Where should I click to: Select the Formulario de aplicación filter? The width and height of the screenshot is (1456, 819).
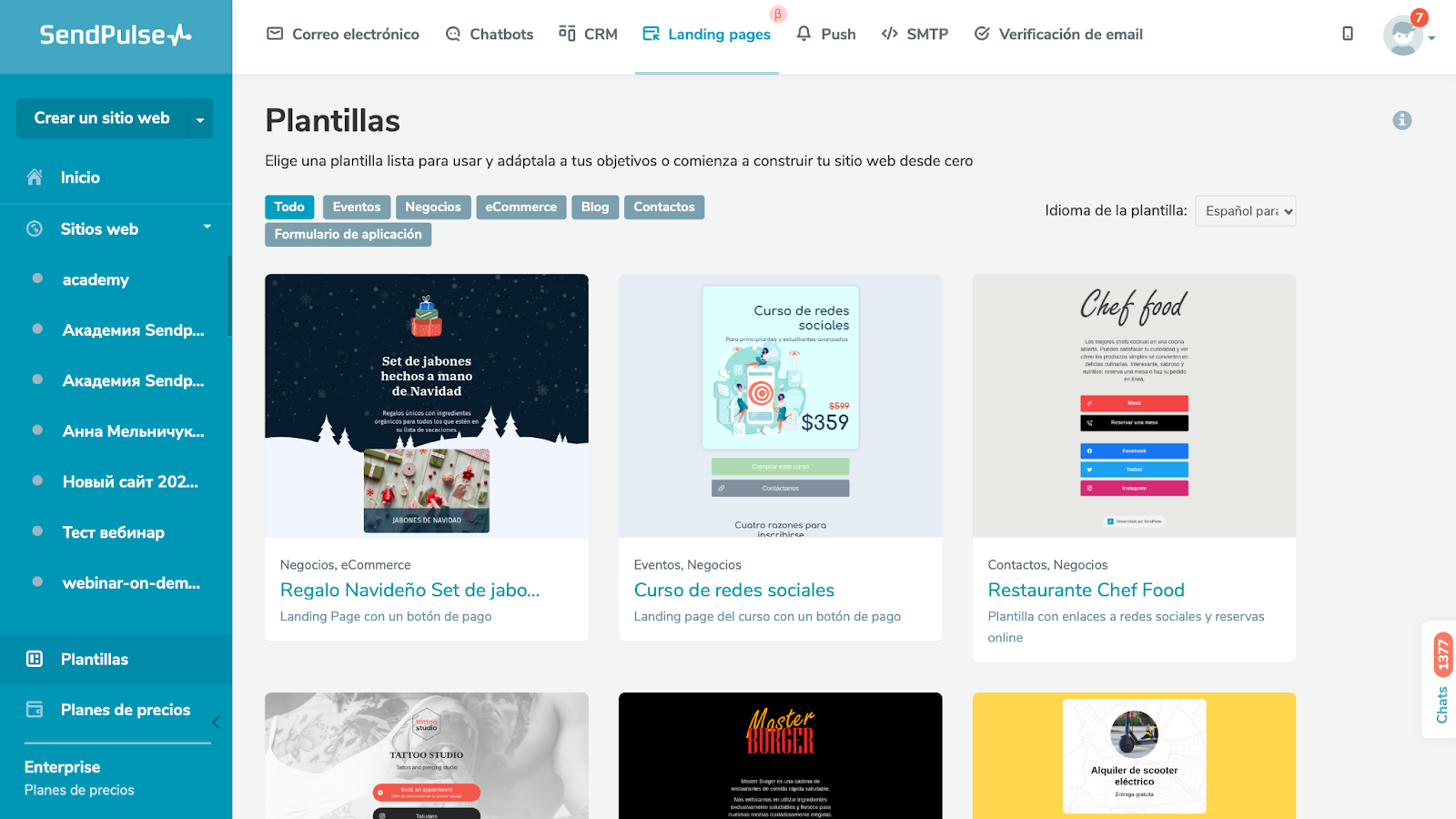[348, 235]
